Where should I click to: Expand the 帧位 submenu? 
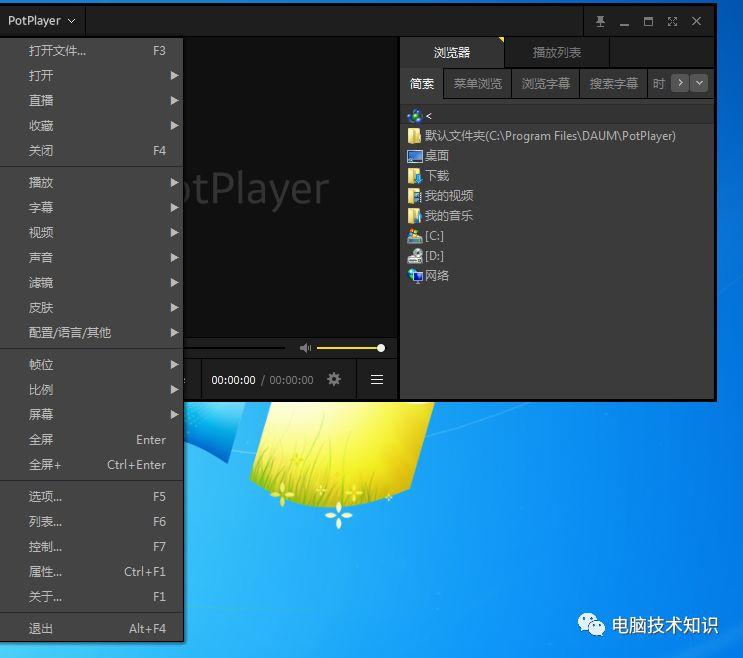coord(91,365)
